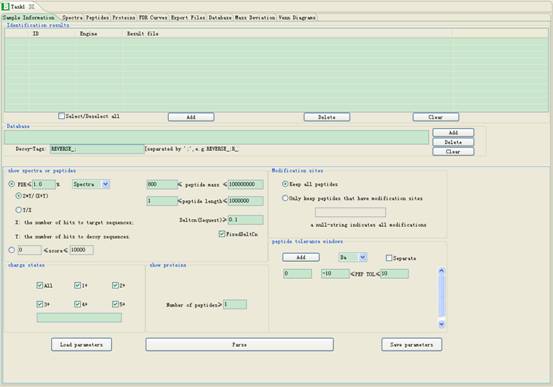Click the FDR percentage value field
The image size is (553, 387).
tap(44, 184)
